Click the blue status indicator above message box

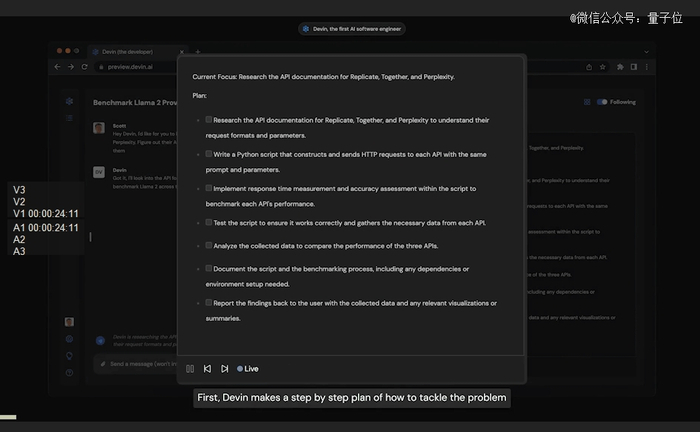100,341
